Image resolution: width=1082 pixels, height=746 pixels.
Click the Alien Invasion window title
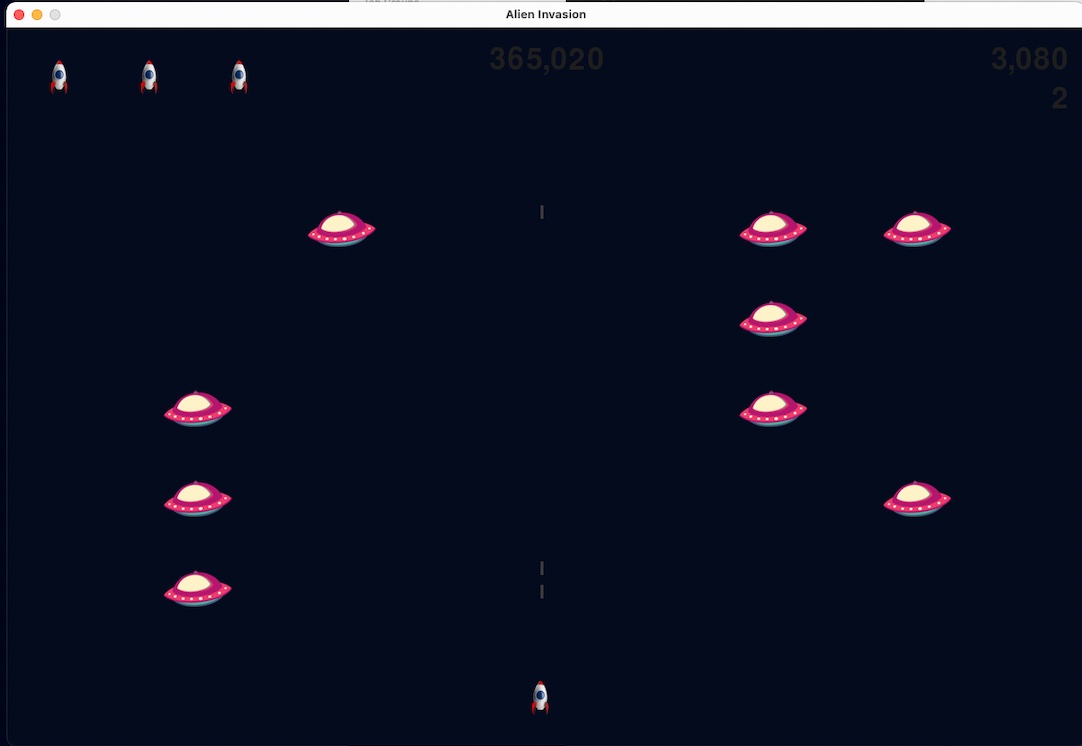(x=545, y=14)
